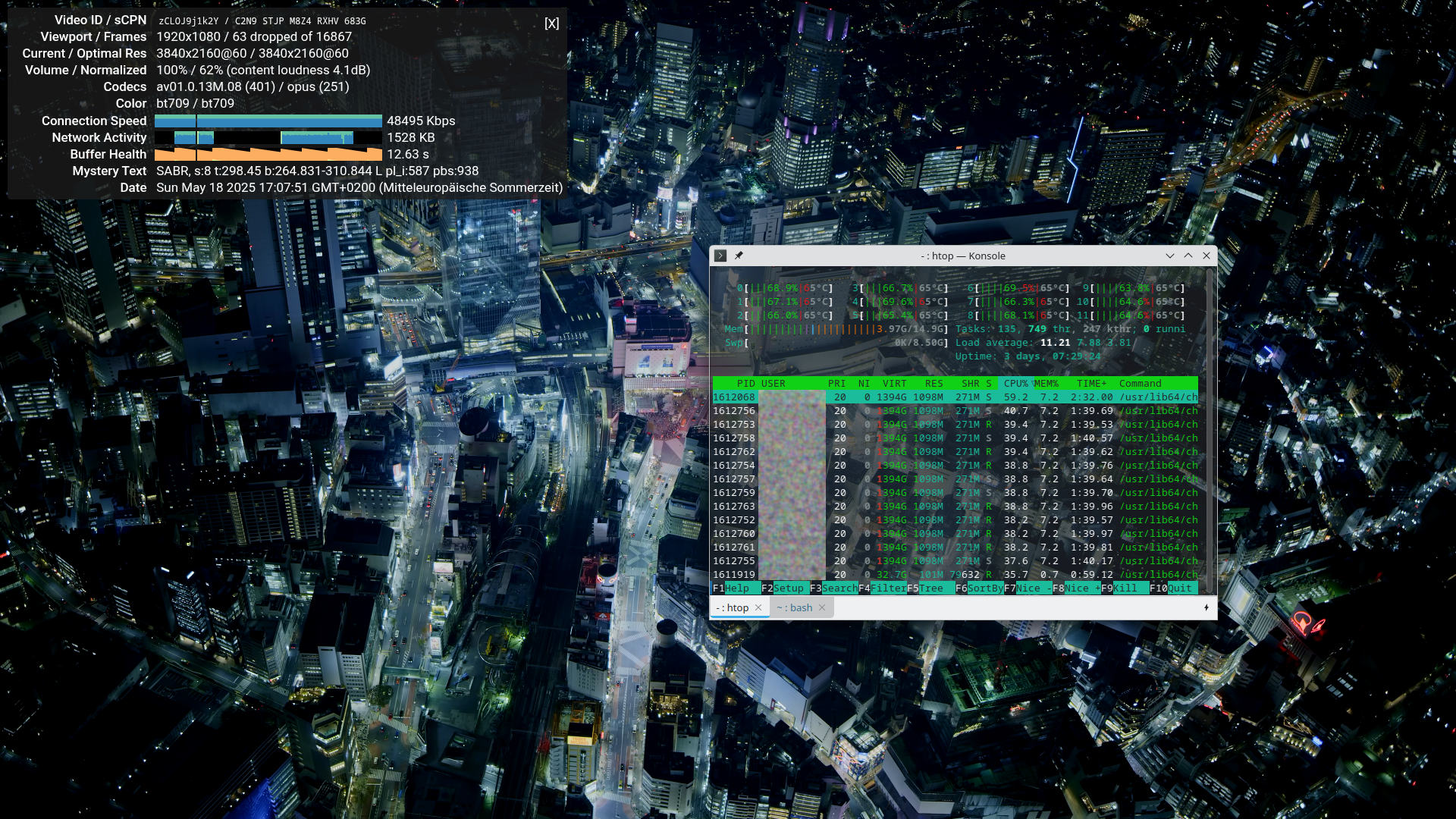1456x819 pixels.
Task: Maximize the Konsole window using up chevron
Action: (x=1188, y=256)
